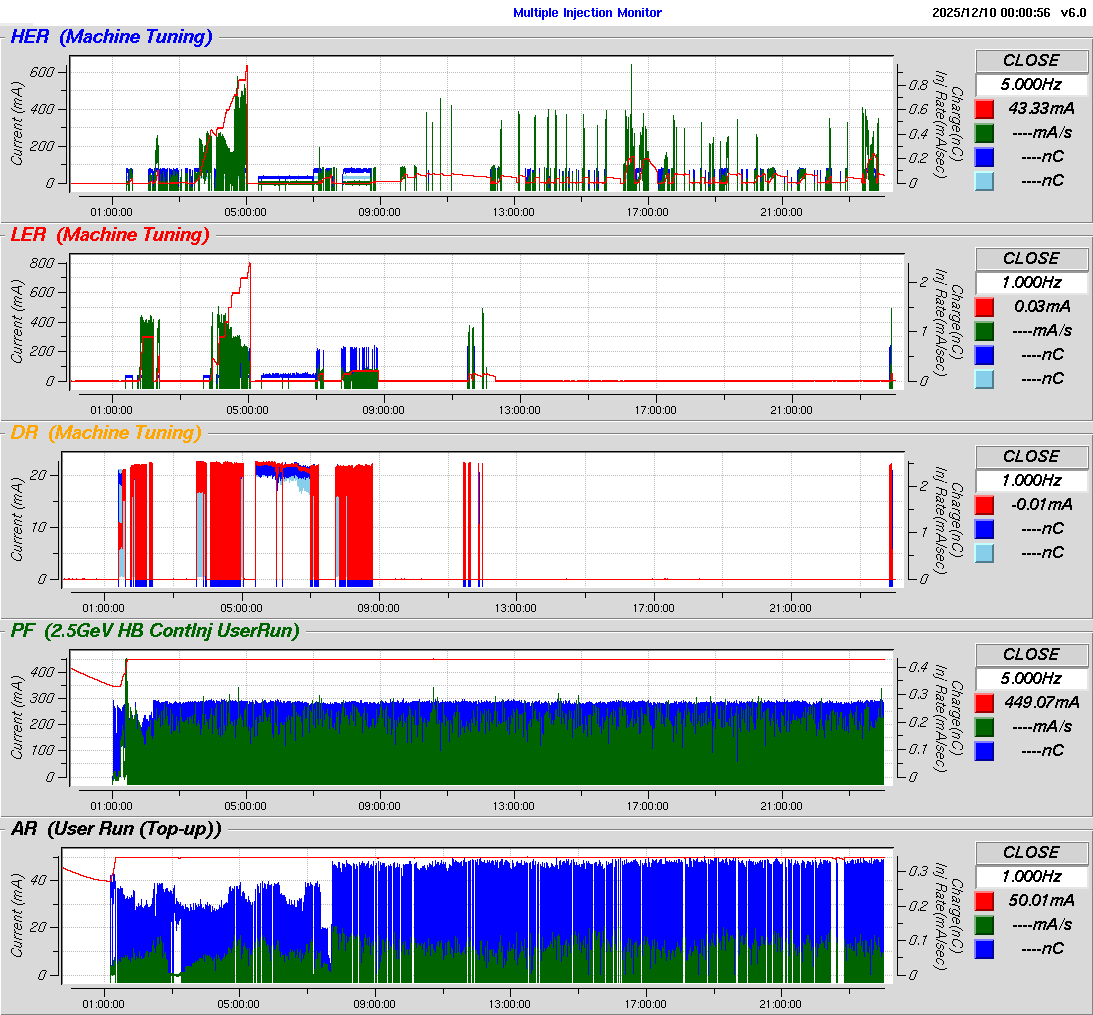Click the red swatch beside LER 0.03mA
This screenshot has height=1015, width=1093.
[985, 307]
